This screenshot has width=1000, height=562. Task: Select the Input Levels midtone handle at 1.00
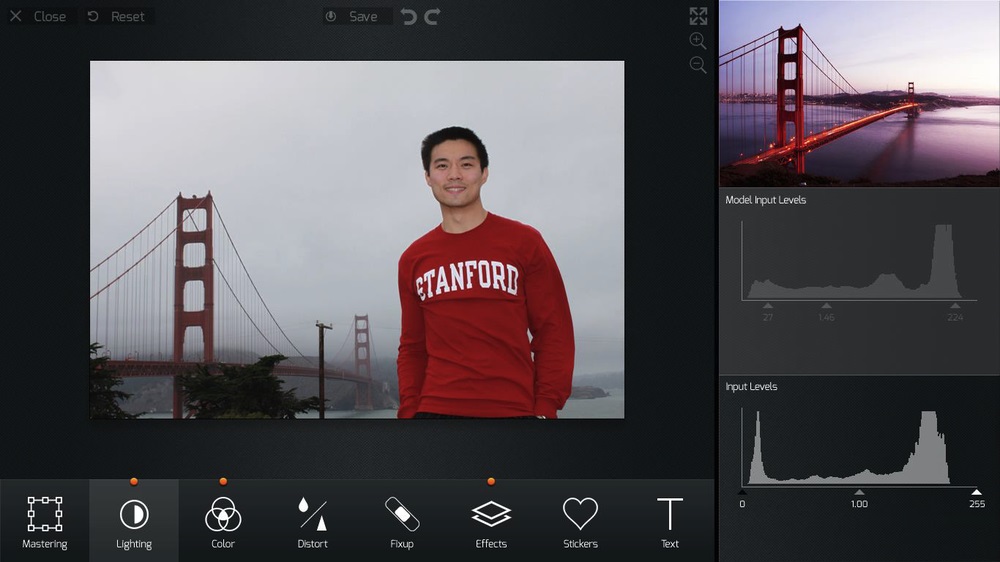point(859,492)
